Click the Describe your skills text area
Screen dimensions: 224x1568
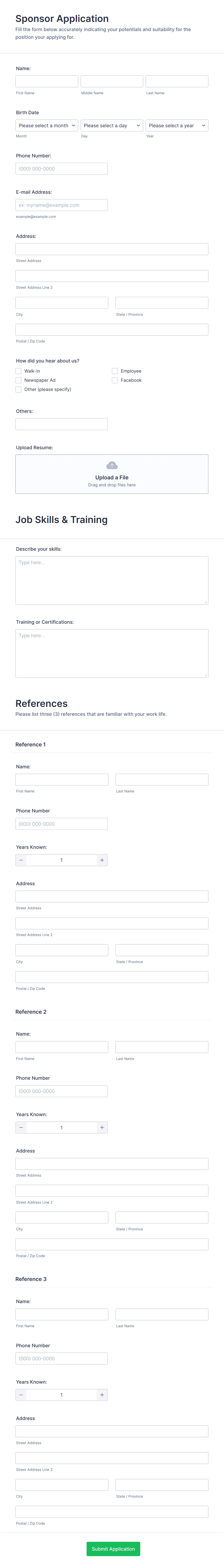[112, 580]
